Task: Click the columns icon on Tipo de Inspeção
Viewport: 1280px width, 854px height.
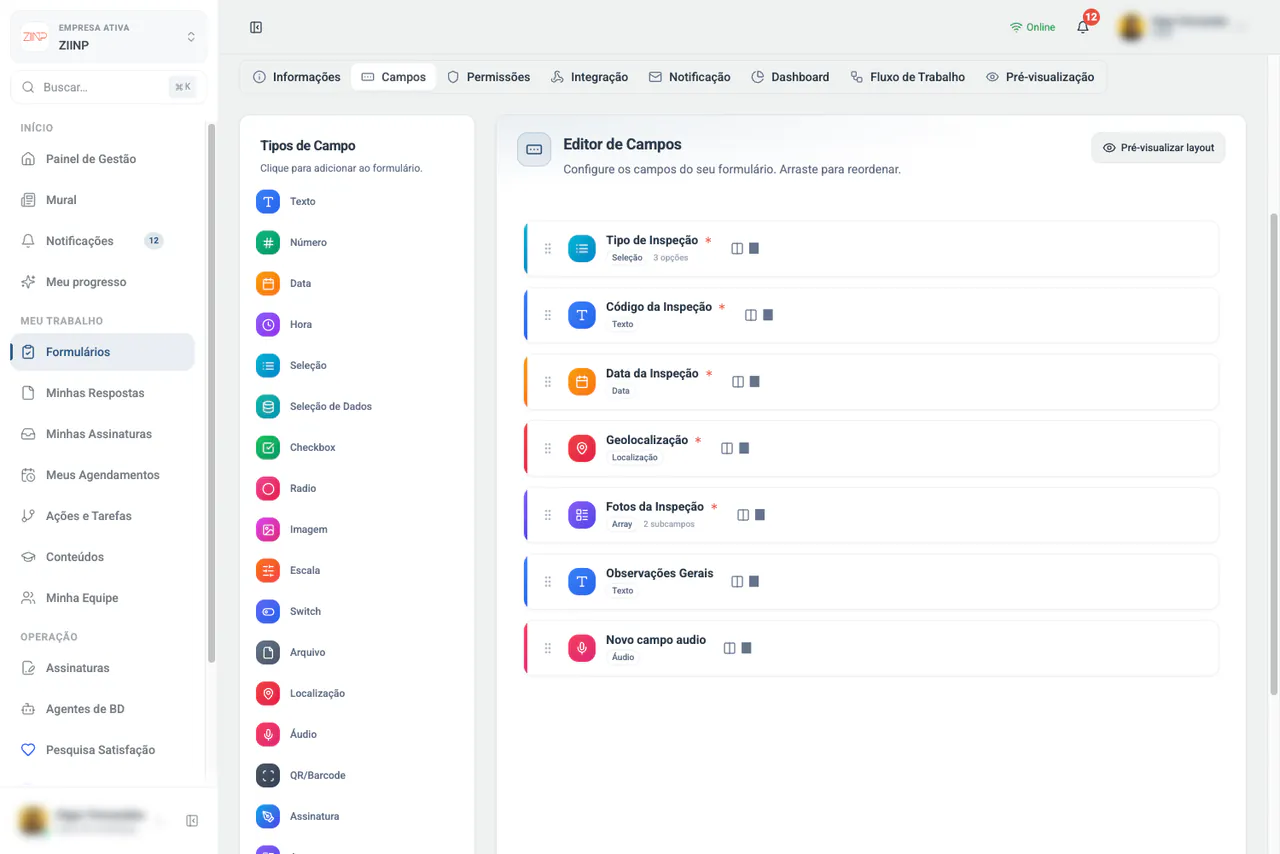Action: (x=737, y=248)
